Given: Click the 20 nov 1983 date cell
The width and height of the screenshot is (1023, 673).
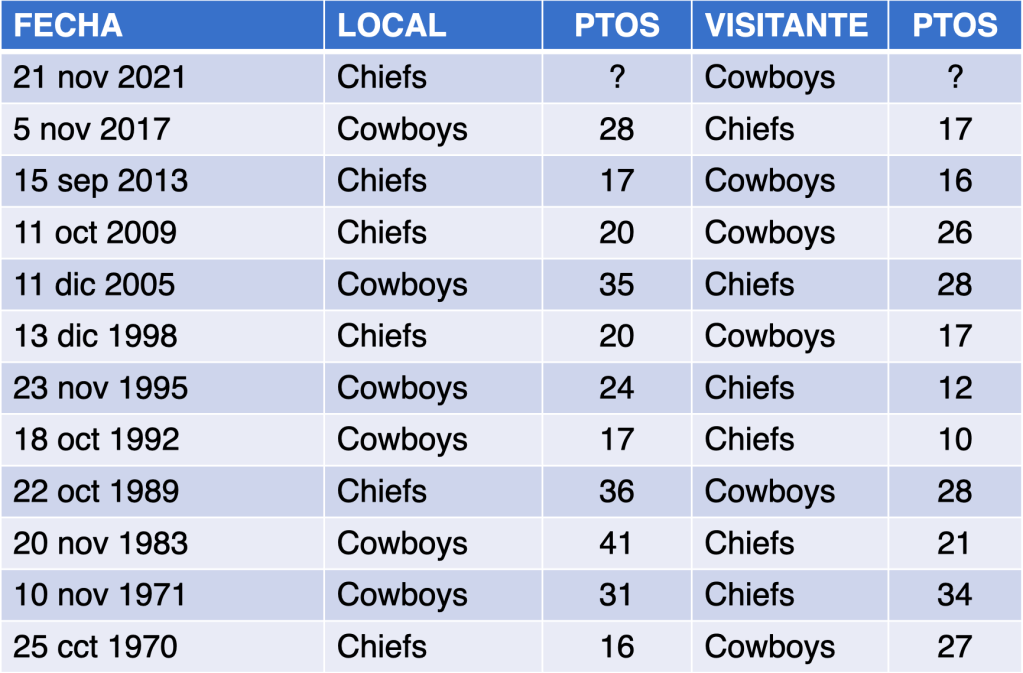Looking at the screenshot, I should pyautogui.click(x=100, y=544).
